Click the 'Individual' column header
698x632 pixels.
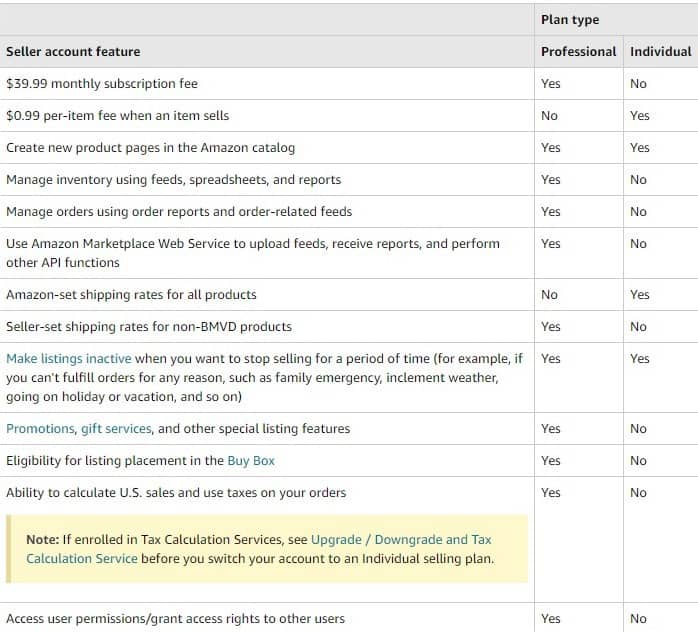coord(661,52)
